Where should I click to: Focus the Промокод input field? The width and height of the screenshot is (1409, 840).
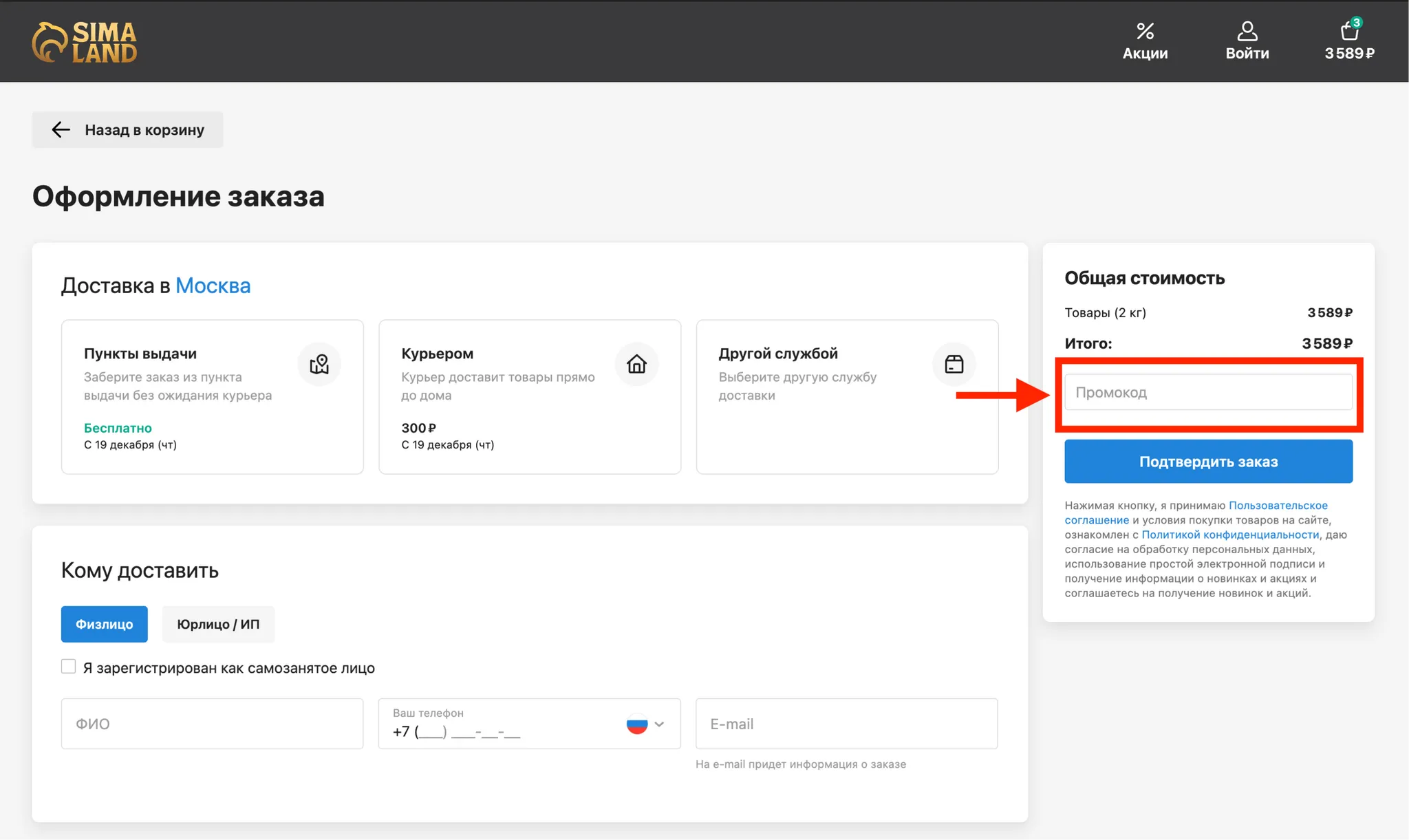1208,392
